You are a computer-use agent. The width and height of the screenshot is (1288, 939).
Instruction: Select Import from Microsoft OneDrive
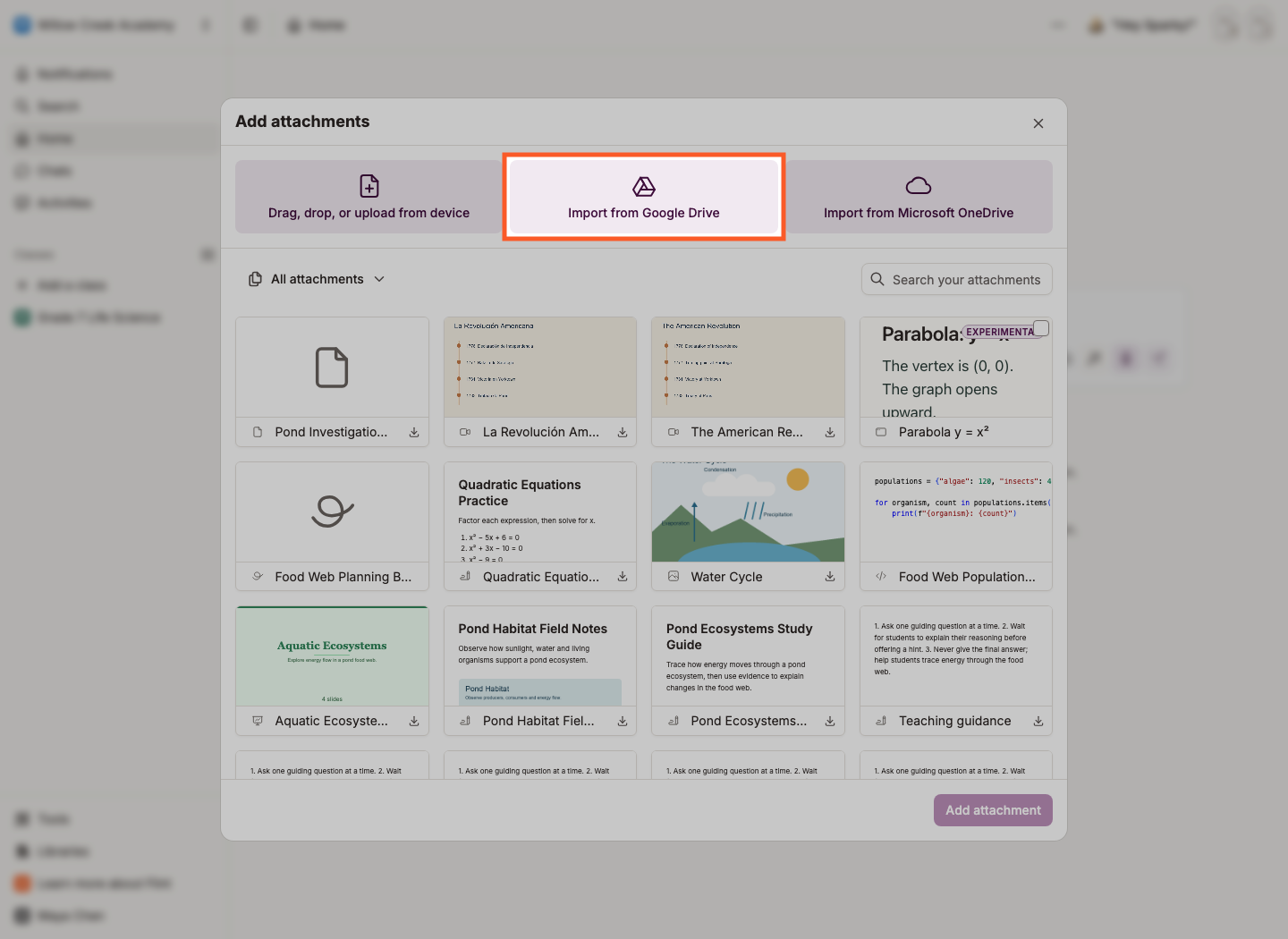tap(919, 197)
